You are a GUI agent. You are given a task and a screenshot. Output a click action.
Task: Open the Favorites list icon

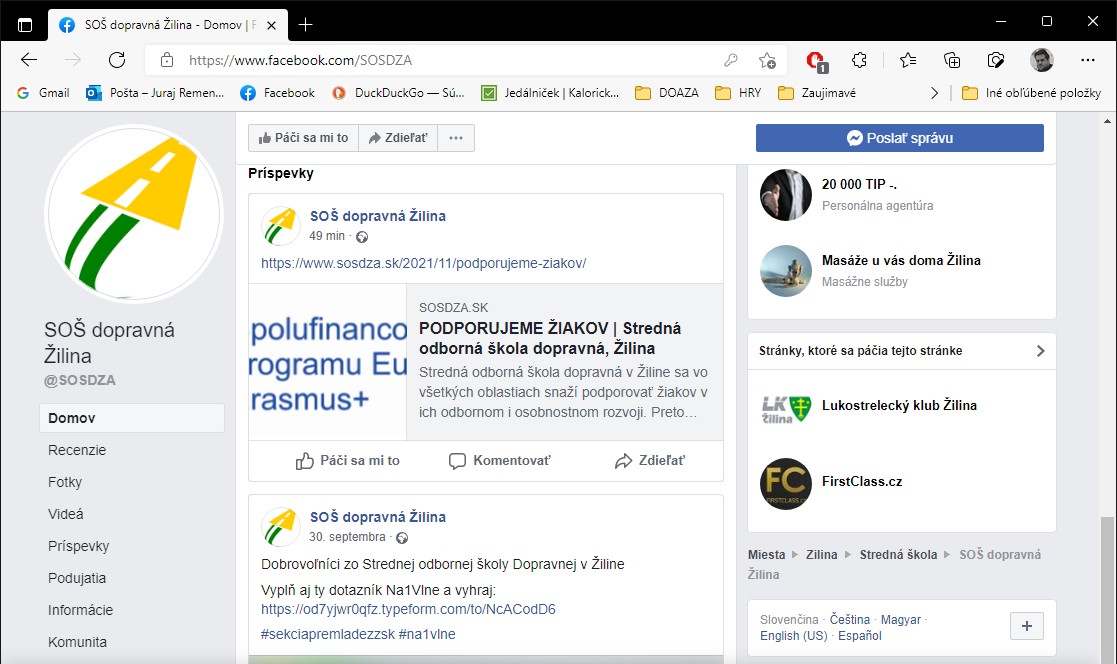tap(908, 60)
